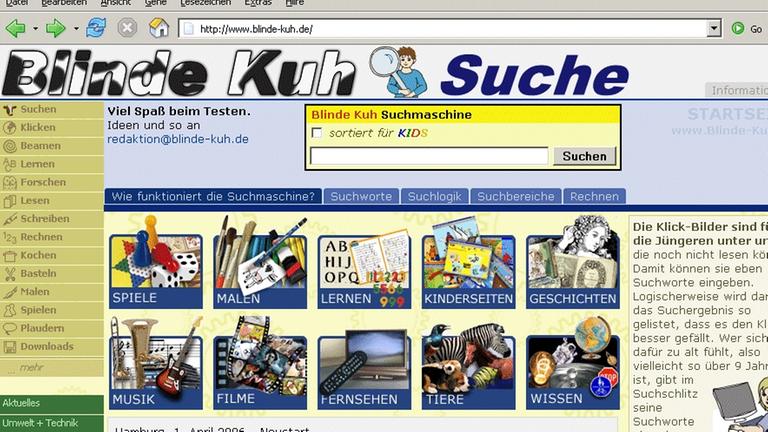Reload the page with the refresh icon
Viewport: 768px width, 432px height.
pyautogui.click(x=96, y=28)
